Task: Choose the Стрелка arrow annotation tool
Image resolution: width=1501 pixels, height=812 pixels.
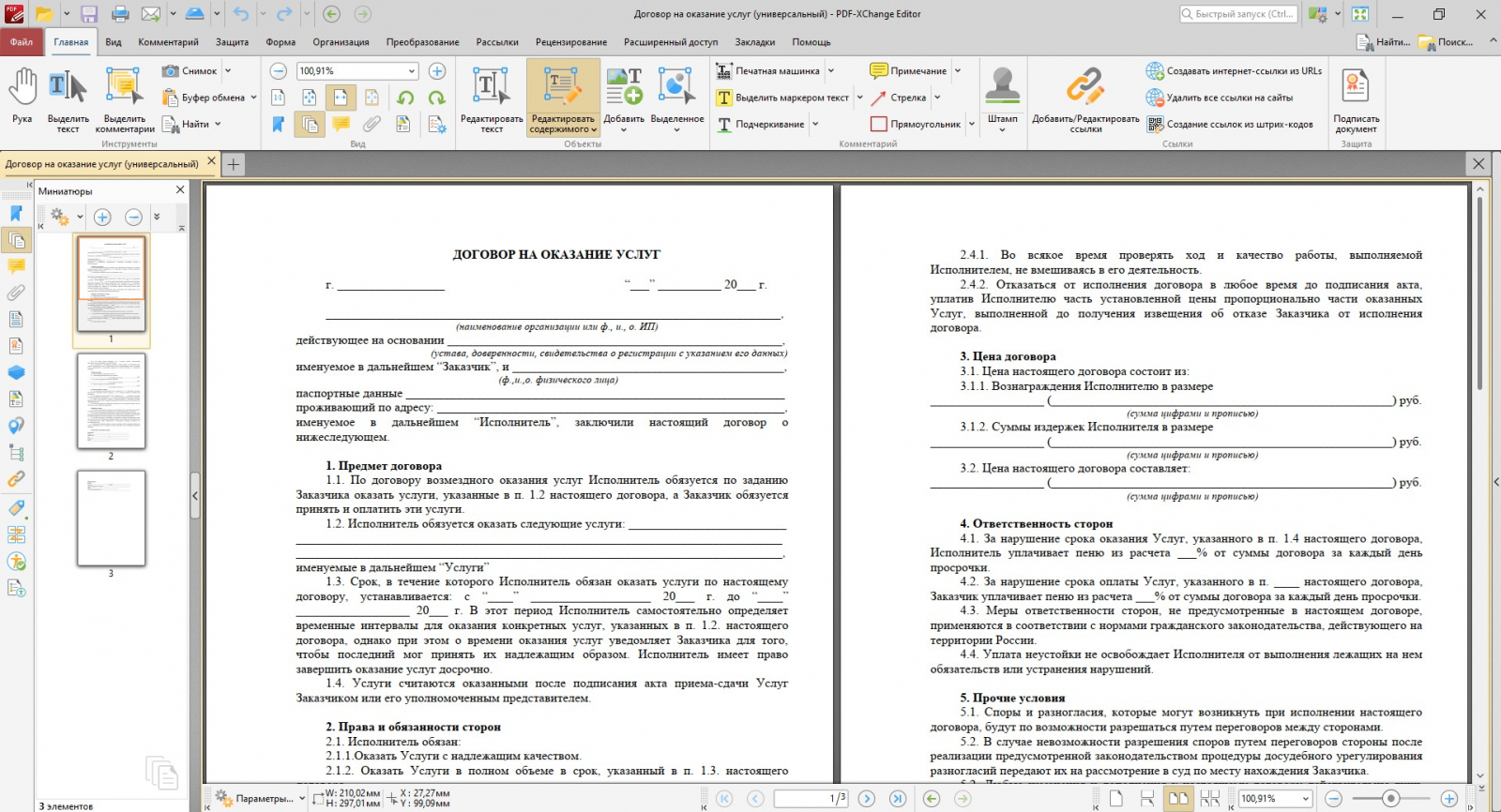Action: [x=899, y=98]
